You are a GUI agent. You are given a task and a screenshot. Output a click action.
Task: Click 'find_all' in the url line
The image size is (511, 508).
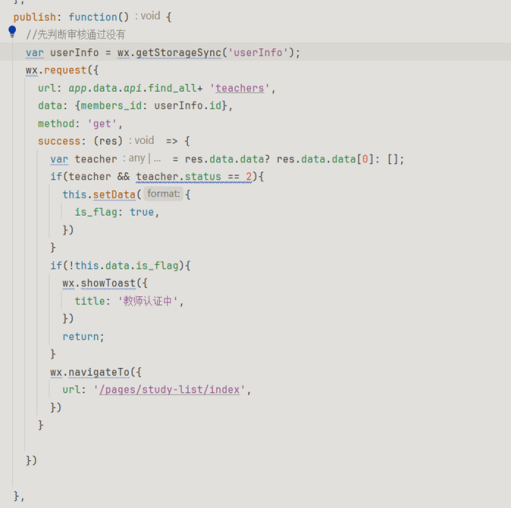[172, 88]
